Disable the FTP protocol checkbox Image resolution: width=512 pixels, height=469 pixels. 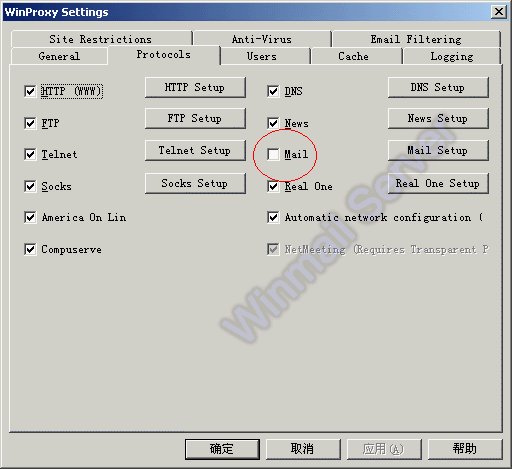[x=30, y=123]
